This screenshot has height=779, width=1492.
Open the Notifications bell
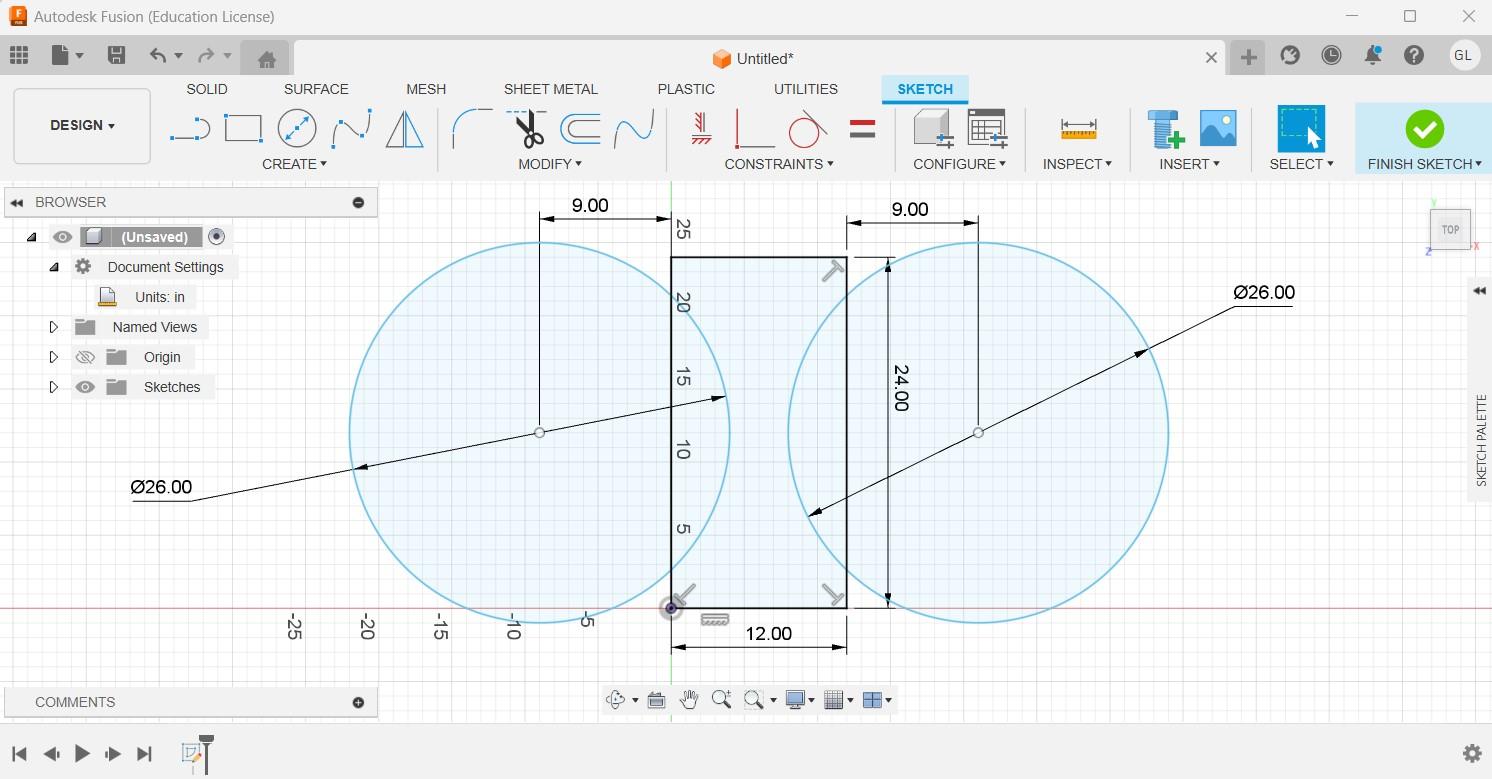coord(1373,56)
